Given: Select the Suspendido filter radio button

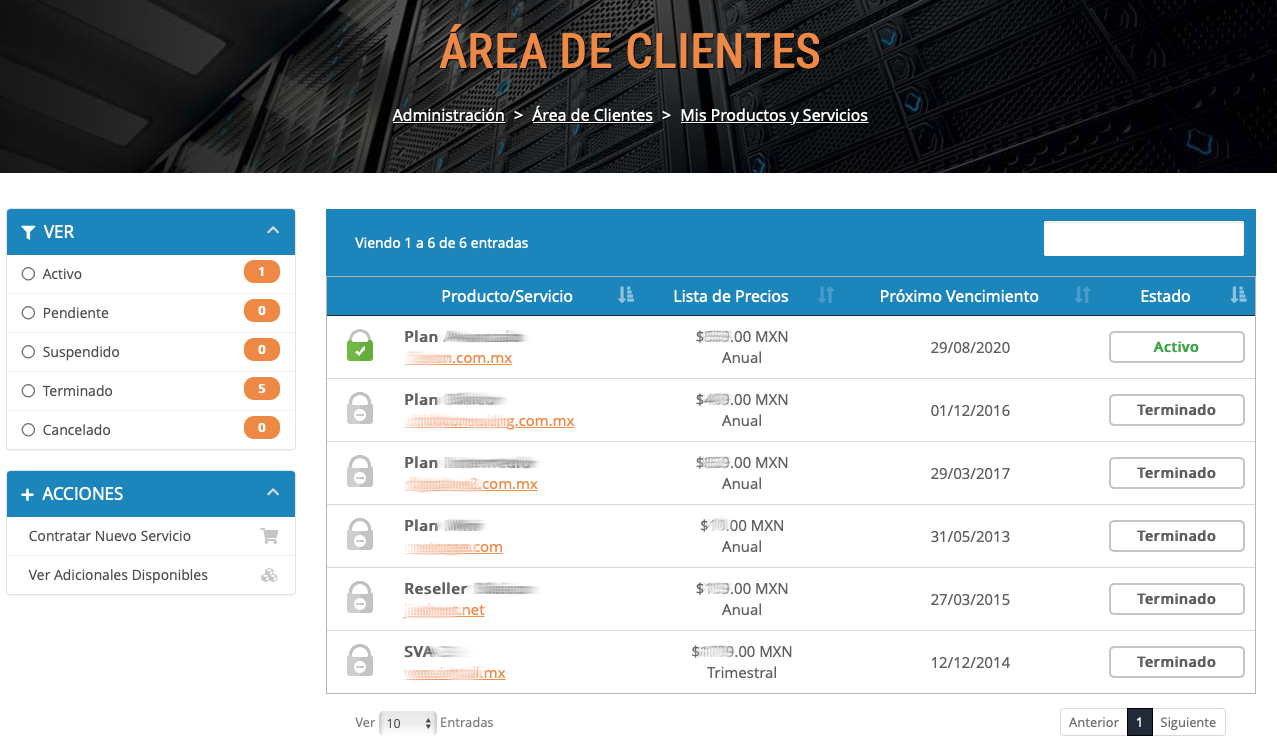Looking at the screenshot, I should click(28, 352).
